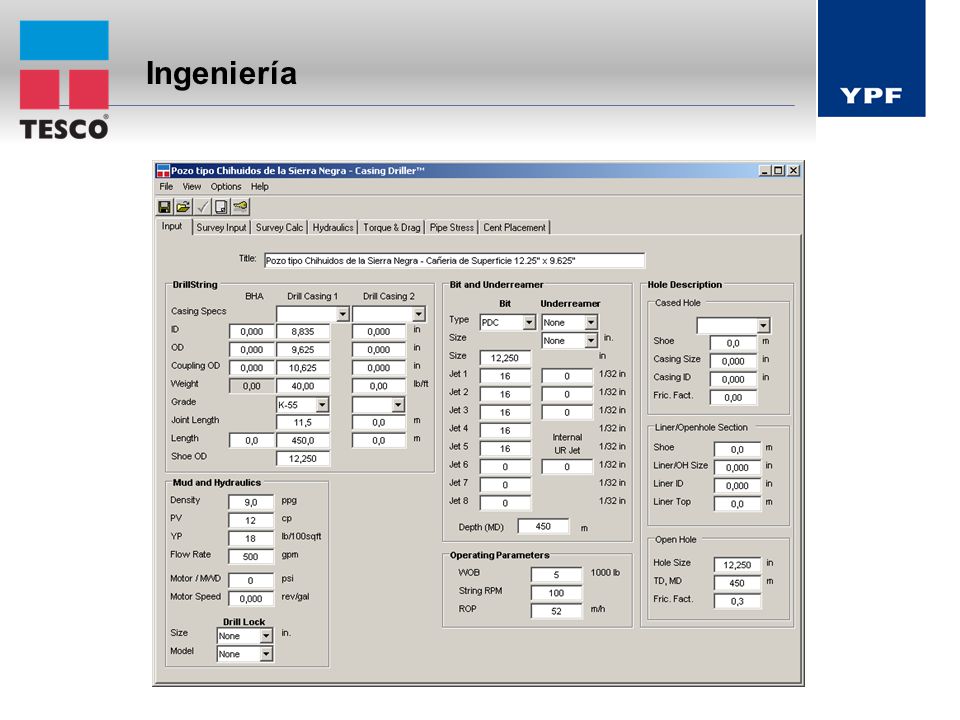This screenshot has width=960, height=720.
Task: Click the checkmark toolbar icon
Action: coord(202,207)
